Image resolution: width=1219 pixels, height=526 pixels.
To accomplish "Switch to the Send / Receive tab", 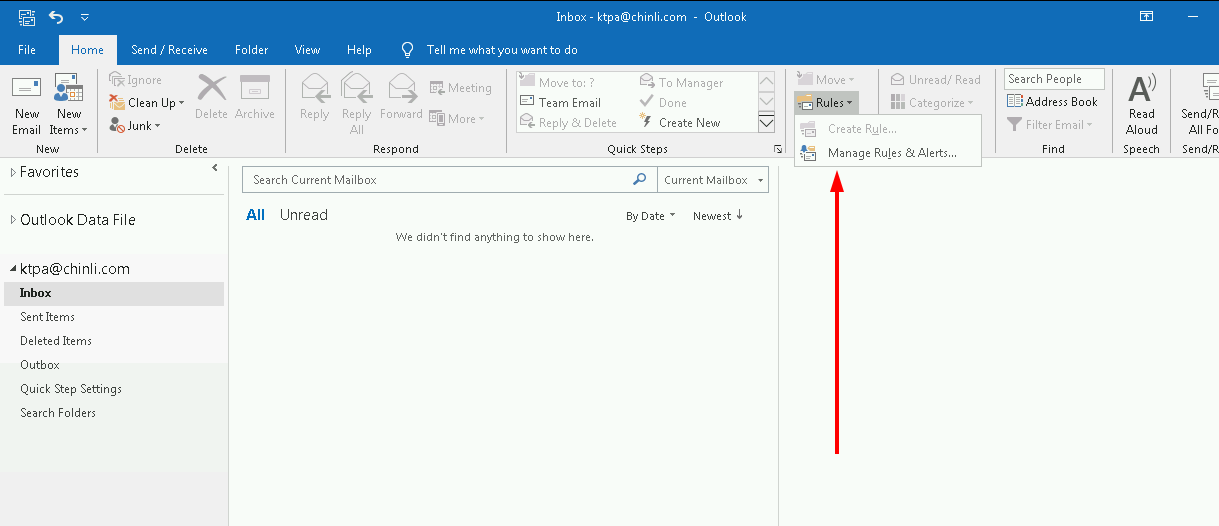I will pos(170,50).
